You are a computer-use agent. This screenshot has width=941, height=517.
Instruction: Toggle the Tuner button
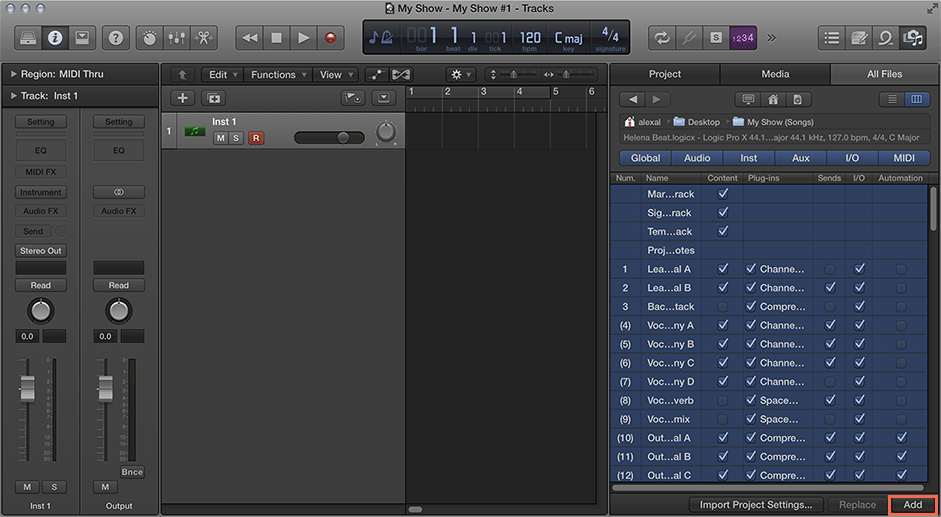(688, 38)
